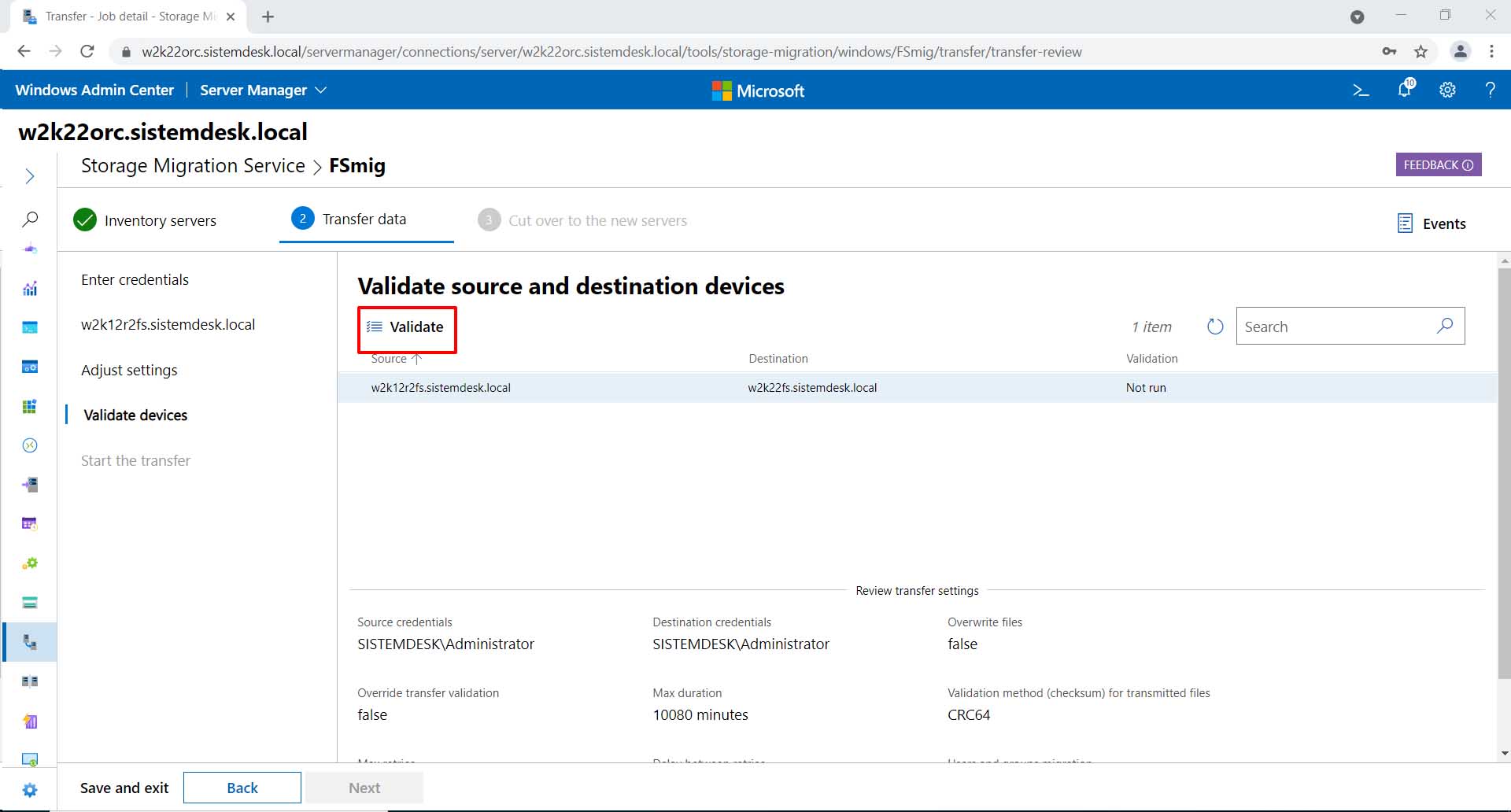Open w2k12r2fs.sistemdesk.local in left menu
The image size is (1511, 812).
[x=168, y=325]
